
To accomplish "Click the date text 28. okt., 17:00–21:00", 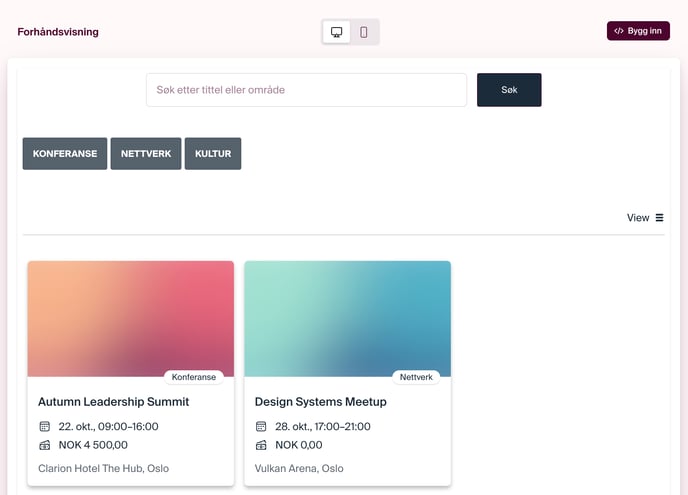I will click(323, 427).
